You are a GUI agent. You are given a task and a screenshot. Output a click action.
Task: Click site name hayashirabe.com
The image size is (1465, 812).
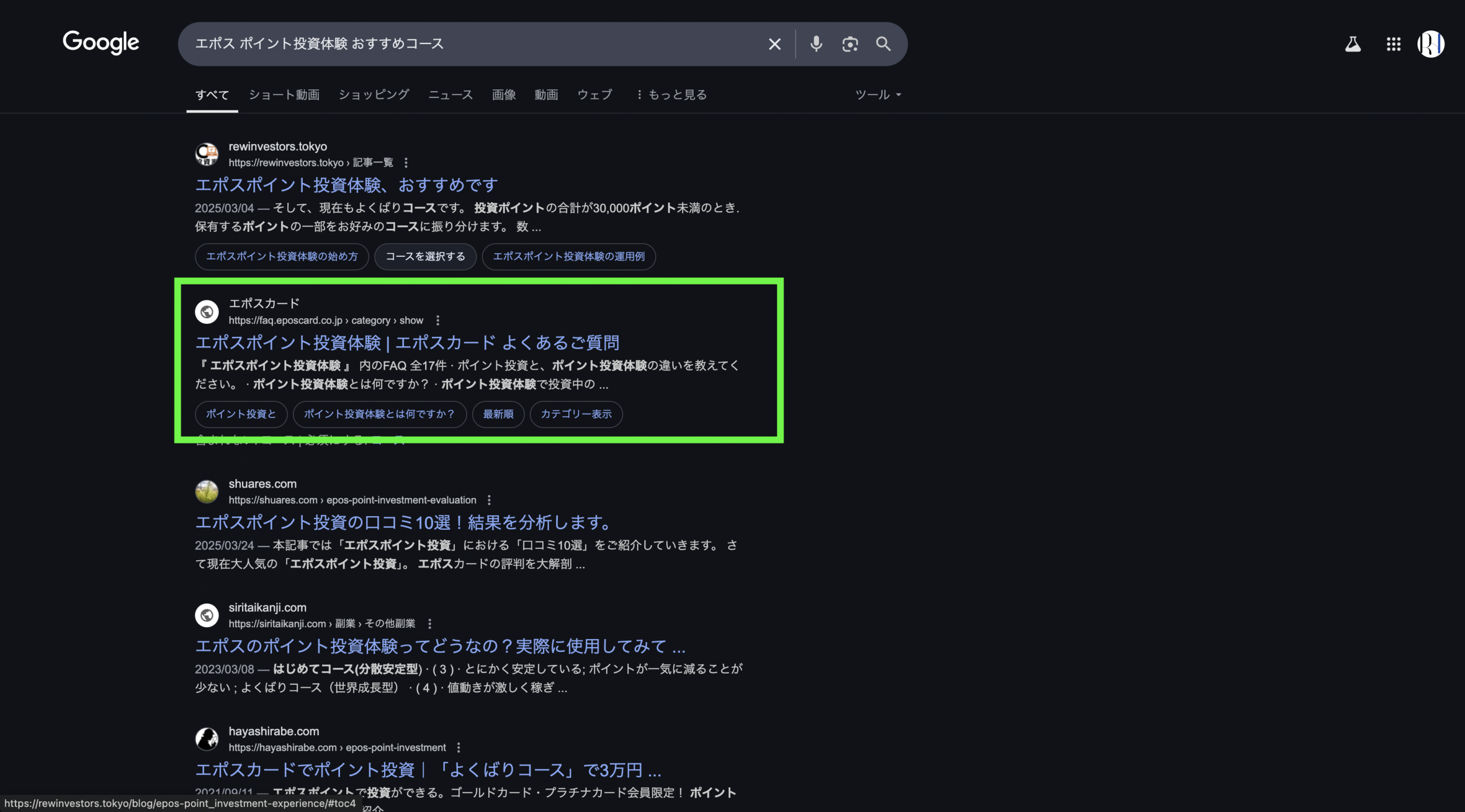click(274, 731)
